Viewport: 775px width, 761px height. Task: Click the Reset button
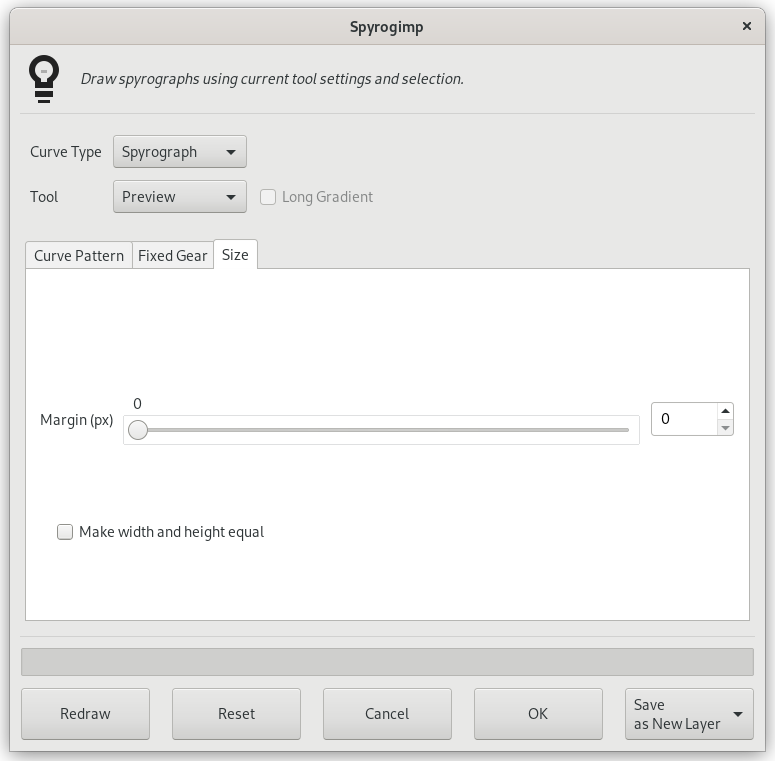[236, 714]
